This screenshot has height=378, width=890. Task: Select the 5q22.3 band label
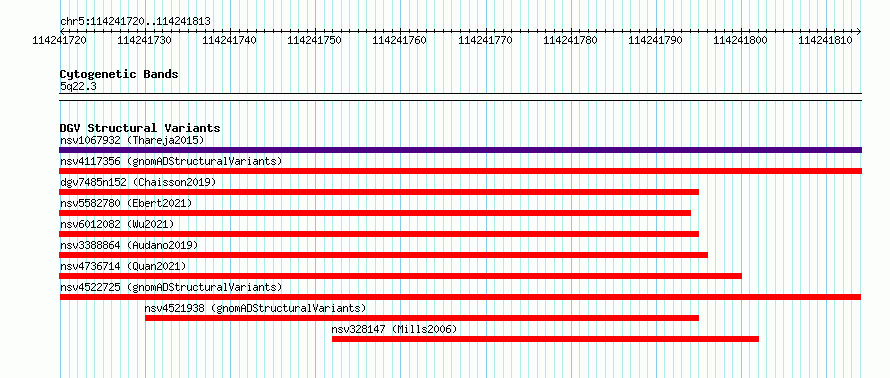(x=77, y=86)
